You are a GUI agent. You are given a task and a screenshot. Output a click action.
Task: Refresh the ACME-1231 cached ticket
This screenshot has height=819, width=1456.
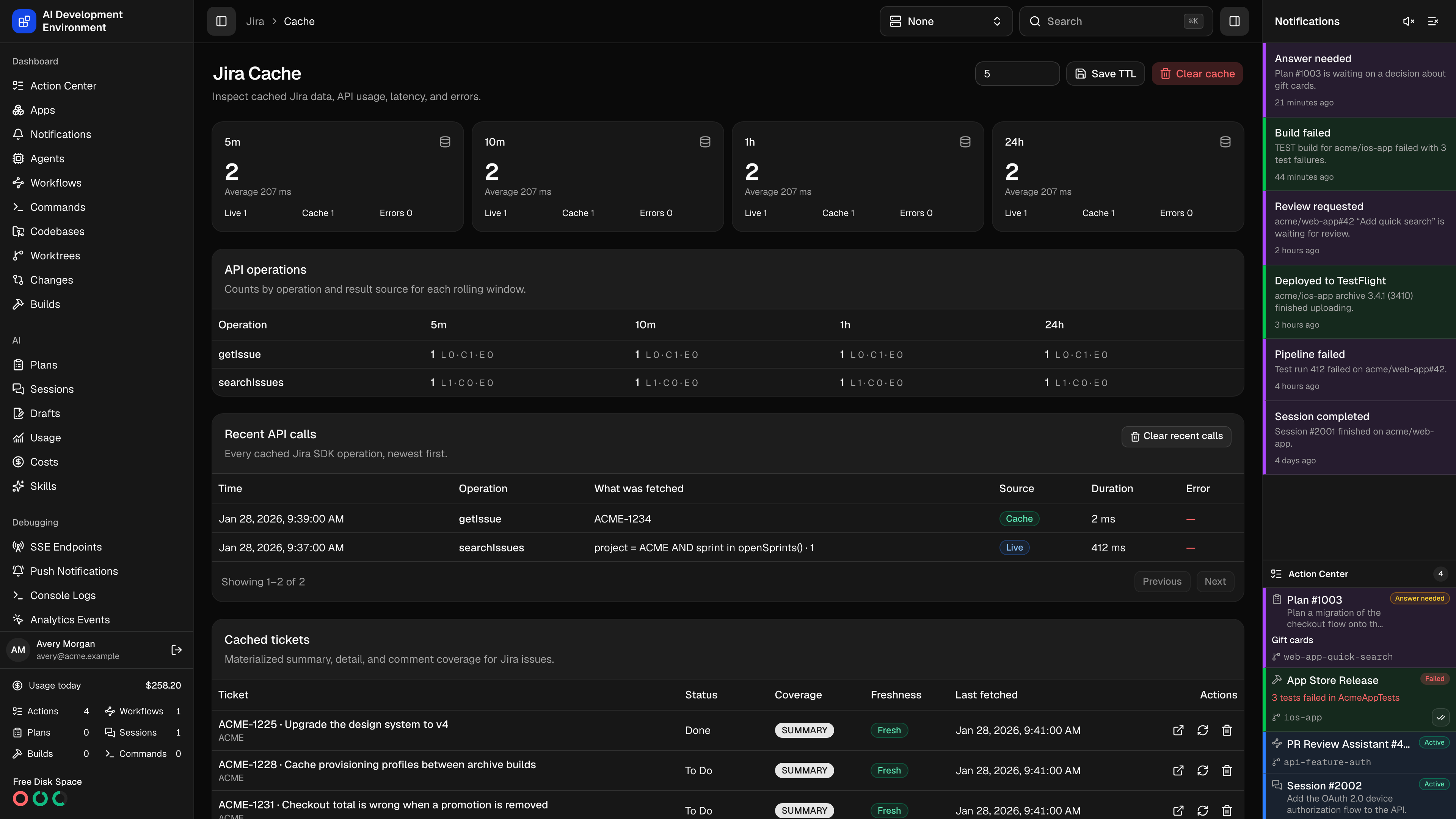pyautogui.click(x=1203, y=811)
